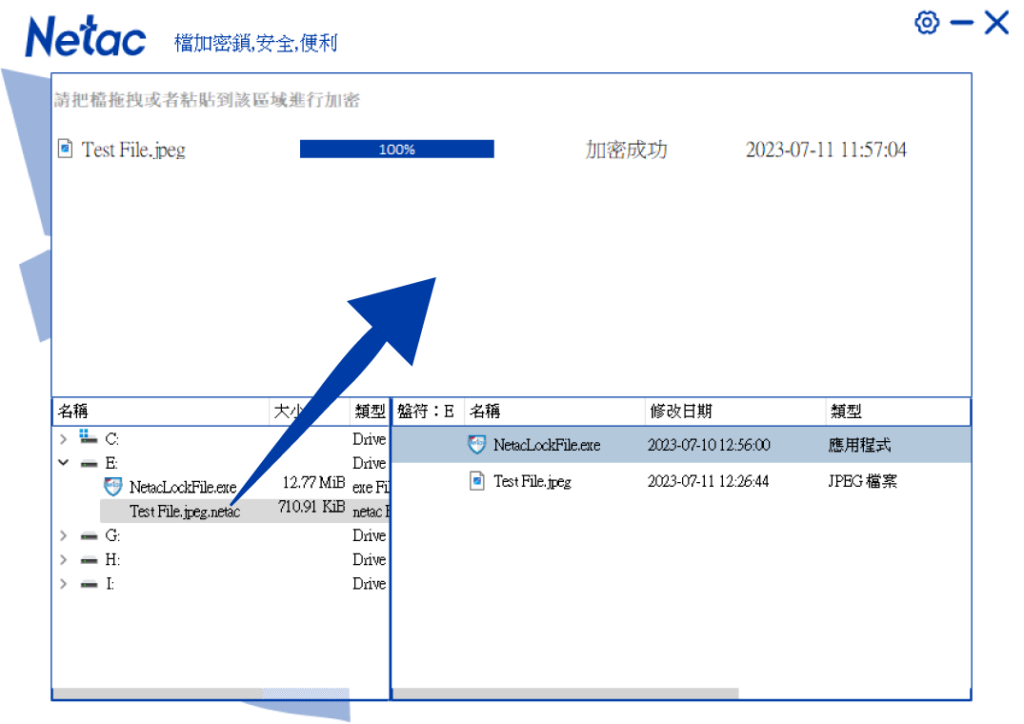Viewport: 1024px width, 724px height.
Task: Click the 加密成功 status text
Action: pyautogui.click(x=626, y=150)
